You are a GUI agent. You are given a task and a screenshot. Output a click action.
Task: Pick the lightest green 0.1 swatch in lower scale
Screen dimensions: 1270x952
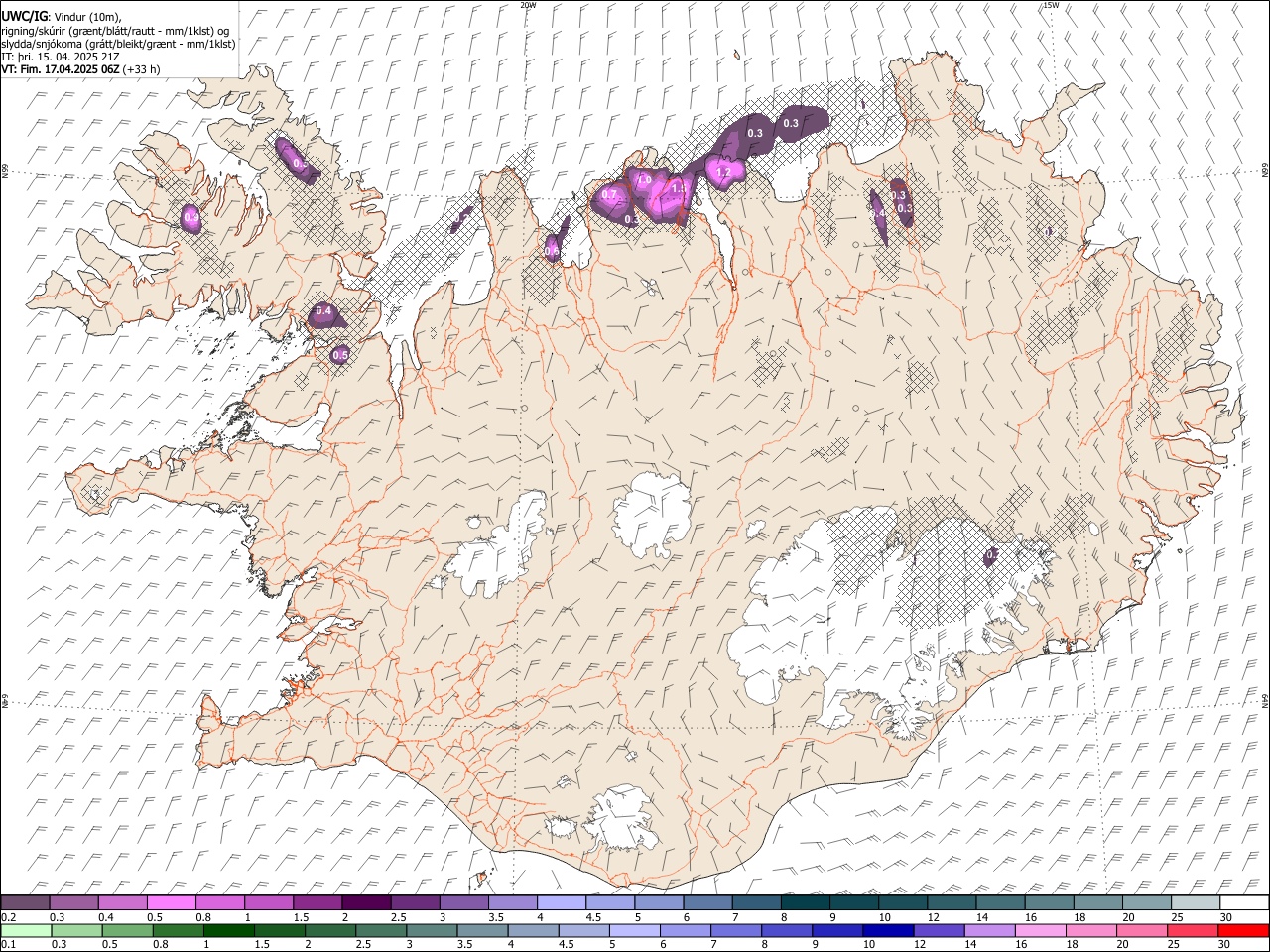[27, 930]
